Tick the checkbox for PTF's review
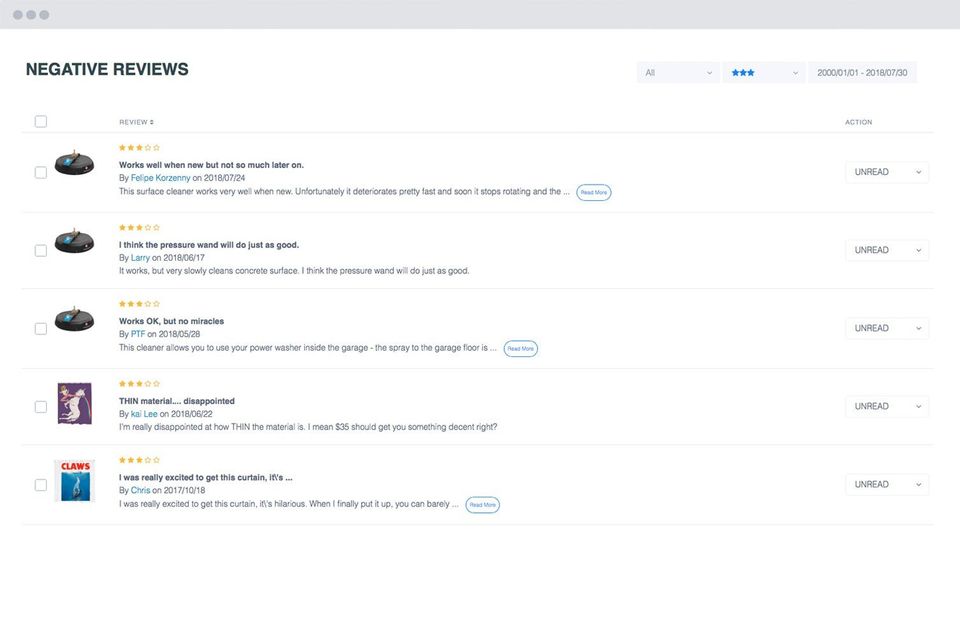Image resolution: width=960 pixels, height=630 pixels. [x=41, y=329]
